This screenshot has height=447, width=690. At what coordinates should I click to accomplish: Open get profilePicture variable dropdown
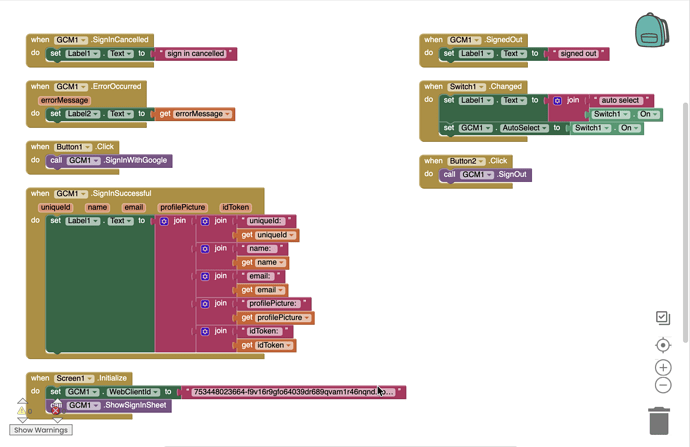tap(283, 318)
